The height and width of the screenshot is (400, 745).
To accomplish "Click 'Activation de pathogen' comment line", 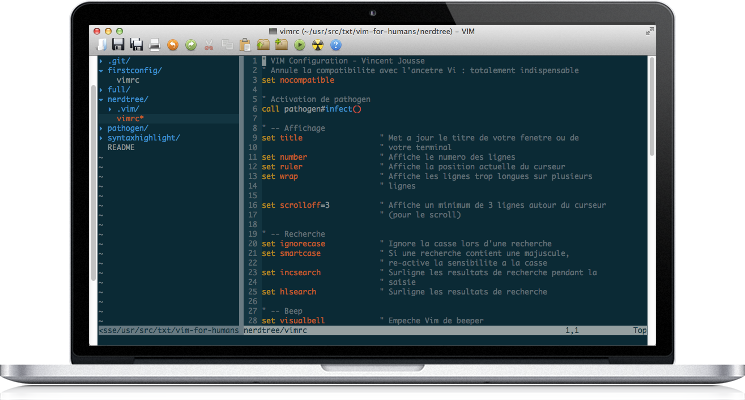I will (320, 99).
